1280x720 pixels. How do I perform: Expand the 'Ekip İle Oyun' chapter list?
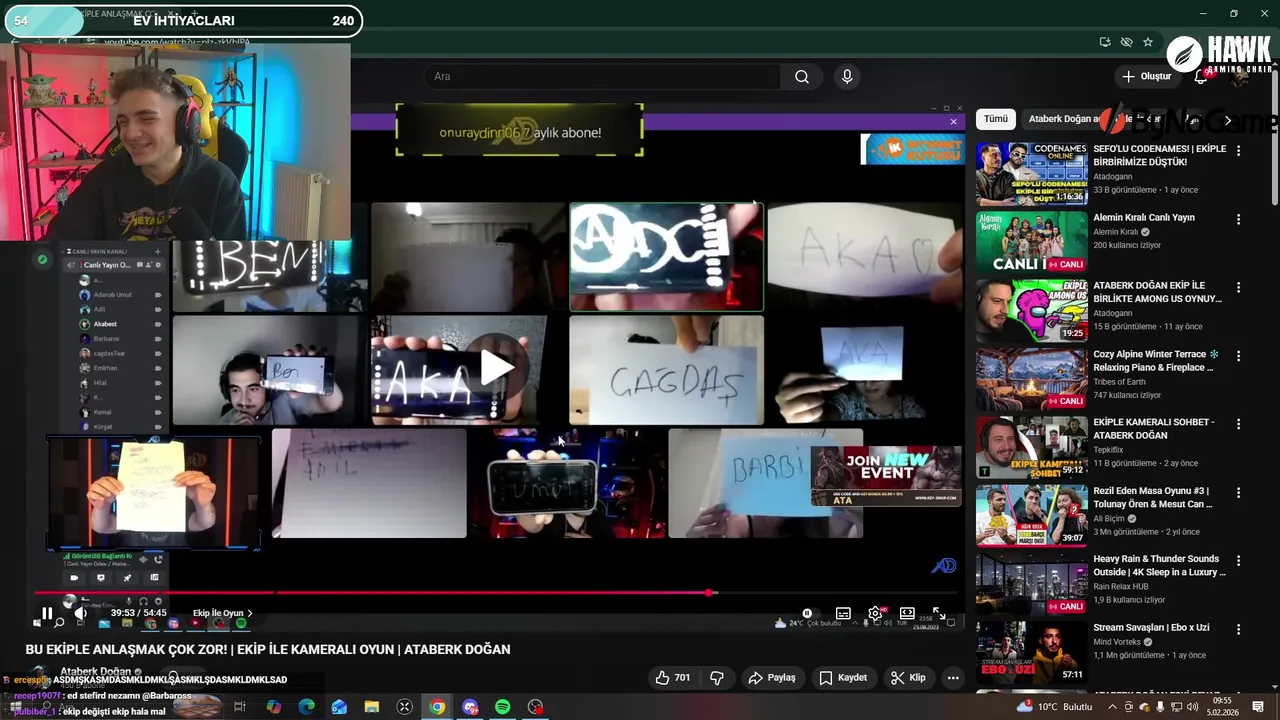pyautogui.click(x=223, y=613)
